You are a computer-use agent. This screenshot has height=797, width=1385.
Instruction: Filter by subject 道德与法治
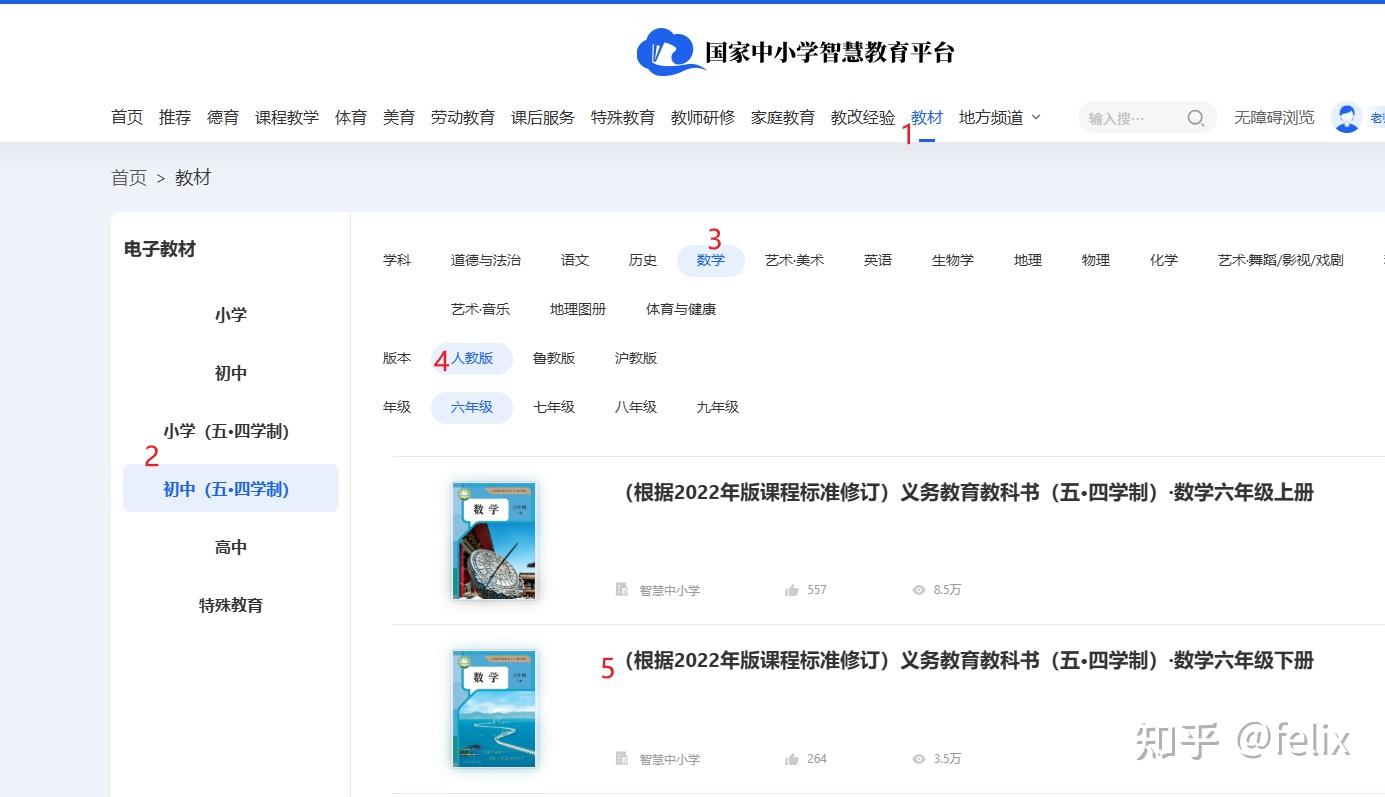point(486,260)
